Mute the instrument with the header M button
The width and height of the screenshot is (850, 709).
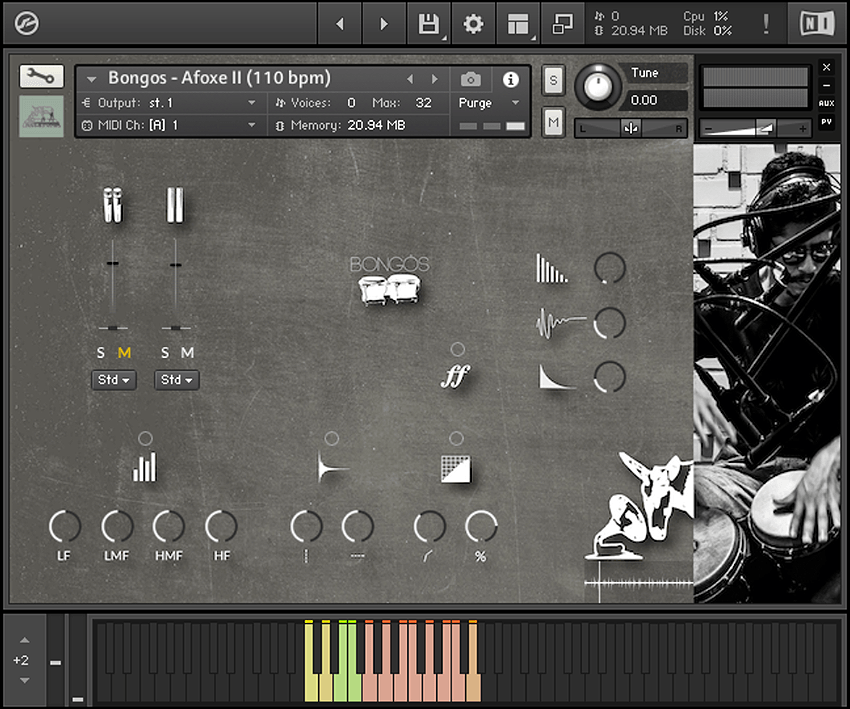553,122
